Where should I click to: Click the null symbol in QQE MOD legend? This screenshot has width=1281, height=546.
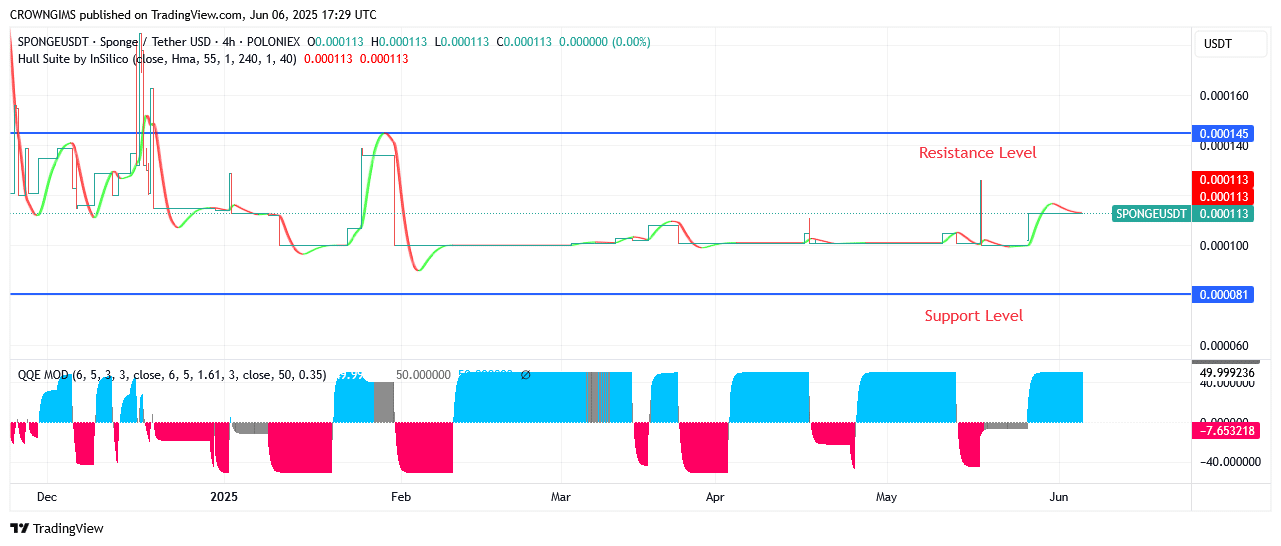(x=525, y=375)
